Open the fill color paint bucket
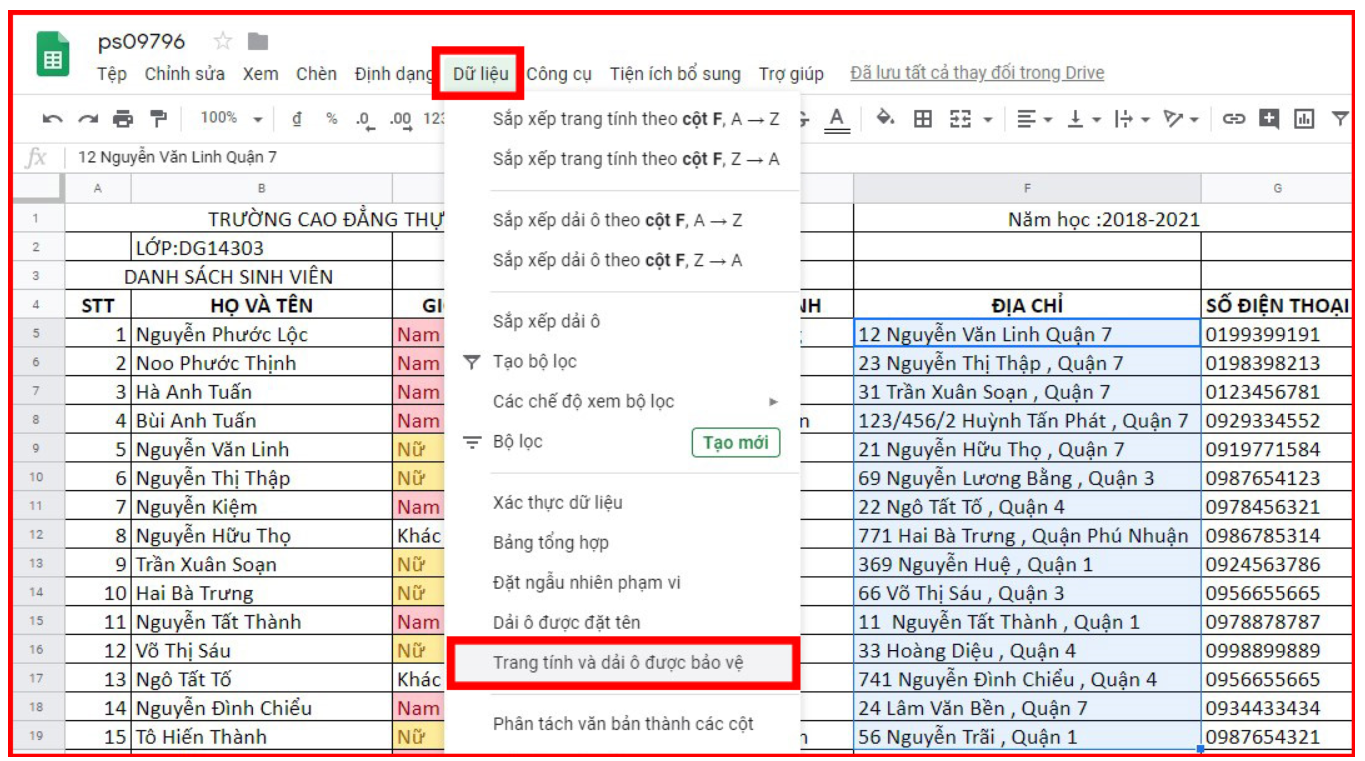This screenshot has width=1365, height=761. 885,119
